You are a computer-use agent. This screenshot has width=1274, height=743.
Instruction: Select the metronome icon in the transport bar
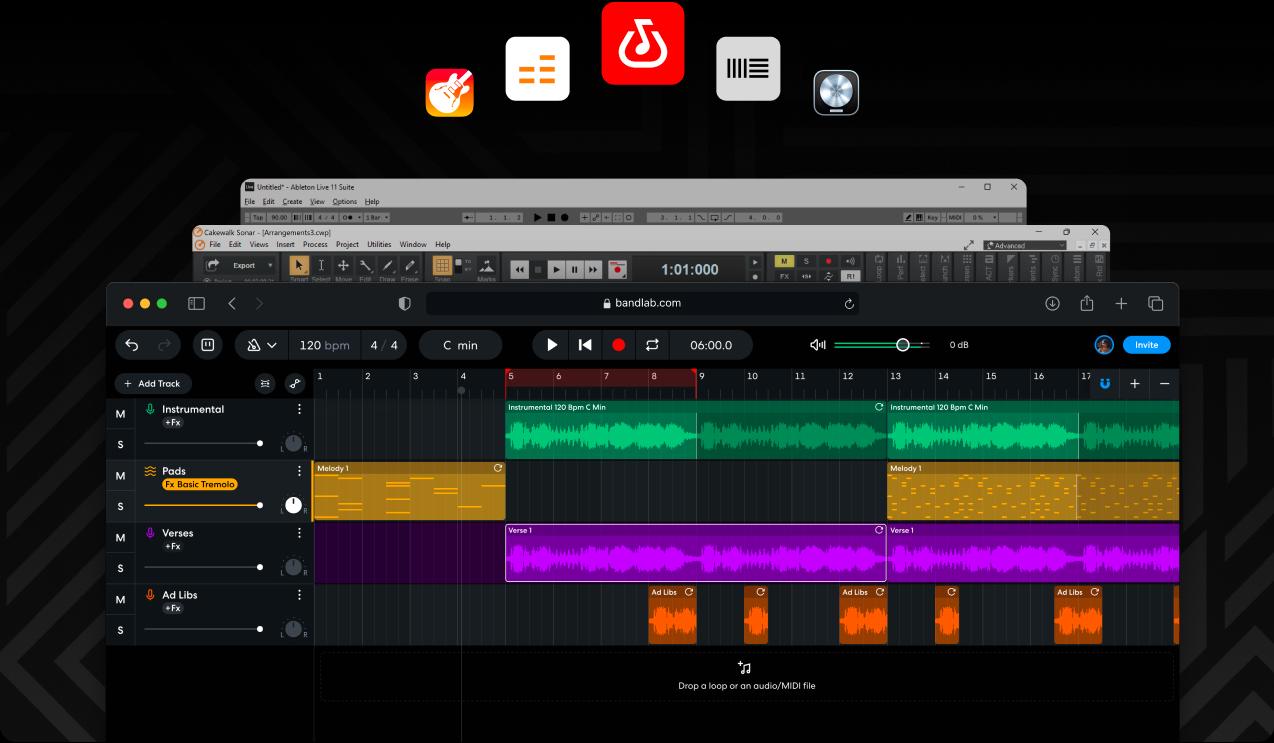pos(255,344)
